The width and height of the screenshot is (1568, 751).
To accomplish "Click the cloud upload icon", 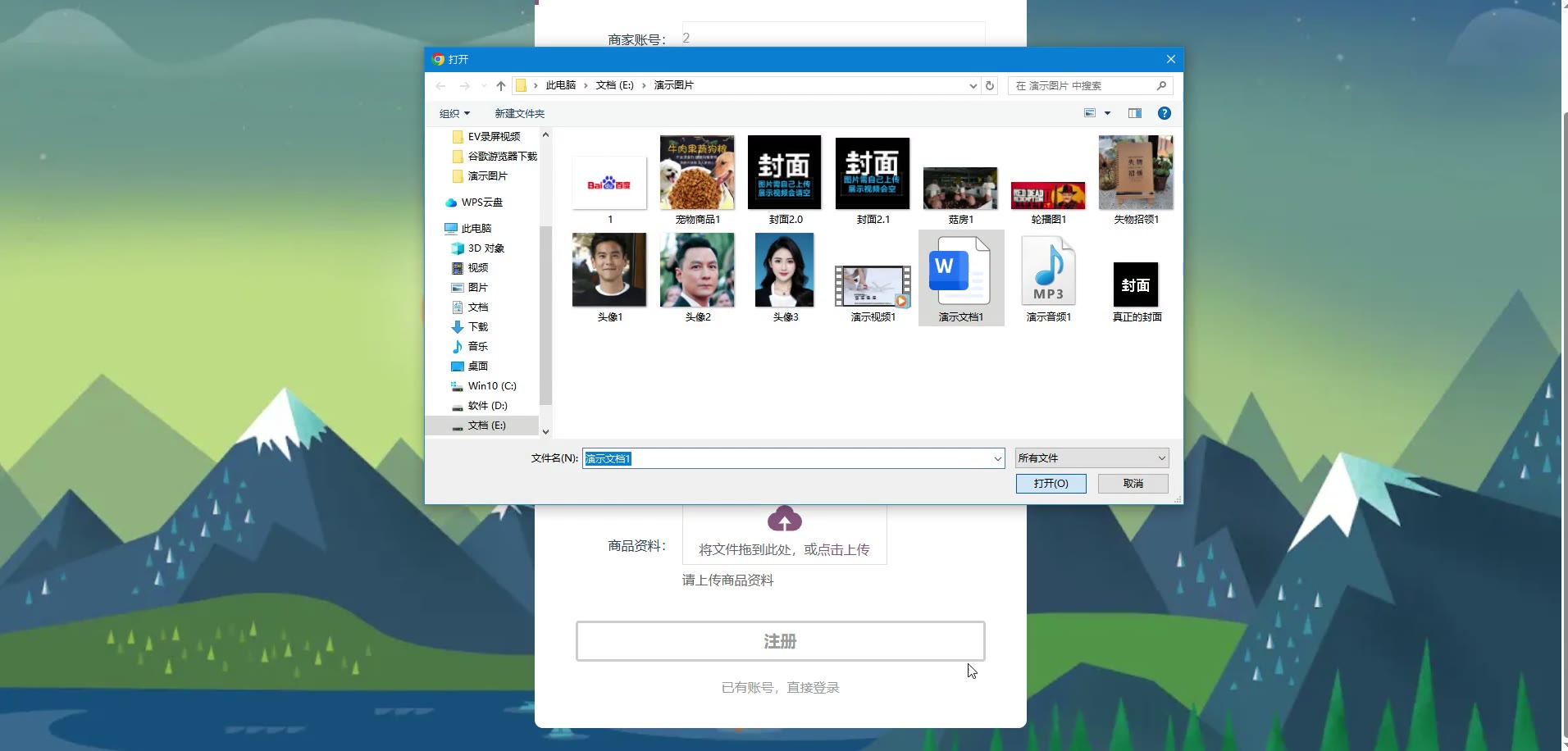I will click(x=784, y=520).
